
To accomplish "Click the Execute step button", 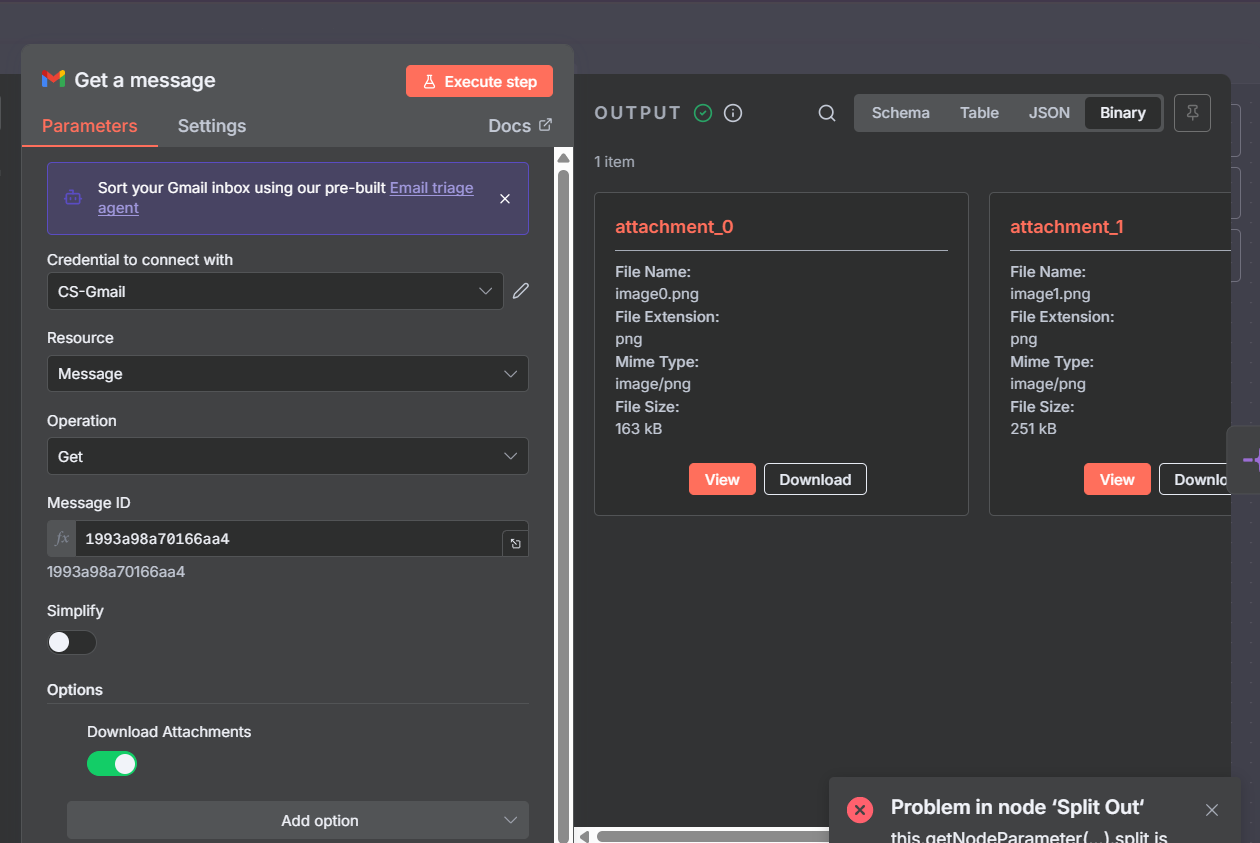I will coord(479,82).
